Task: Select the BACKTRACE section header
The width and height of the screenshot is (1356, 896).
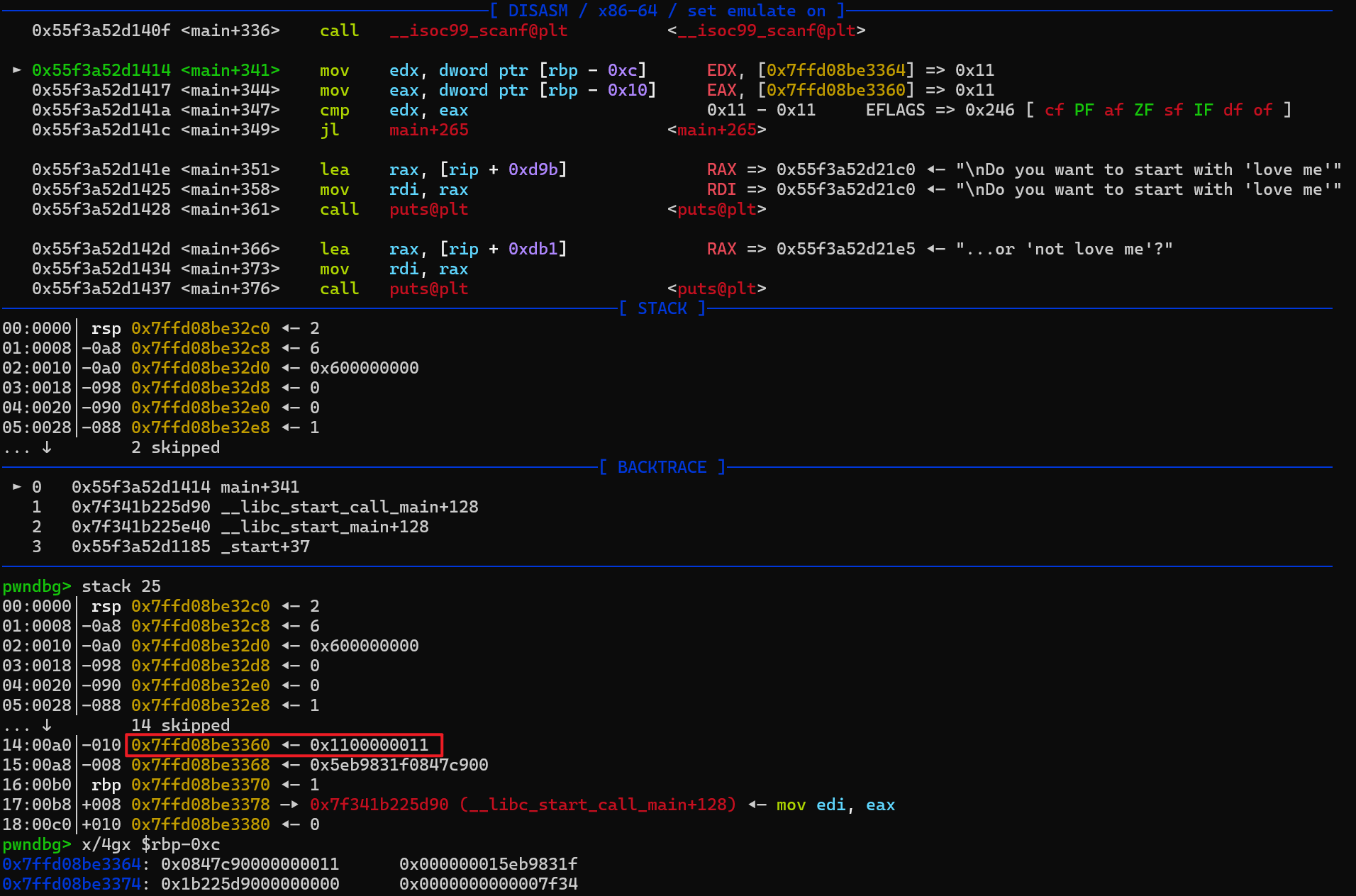Action: (x=662, y=467)
